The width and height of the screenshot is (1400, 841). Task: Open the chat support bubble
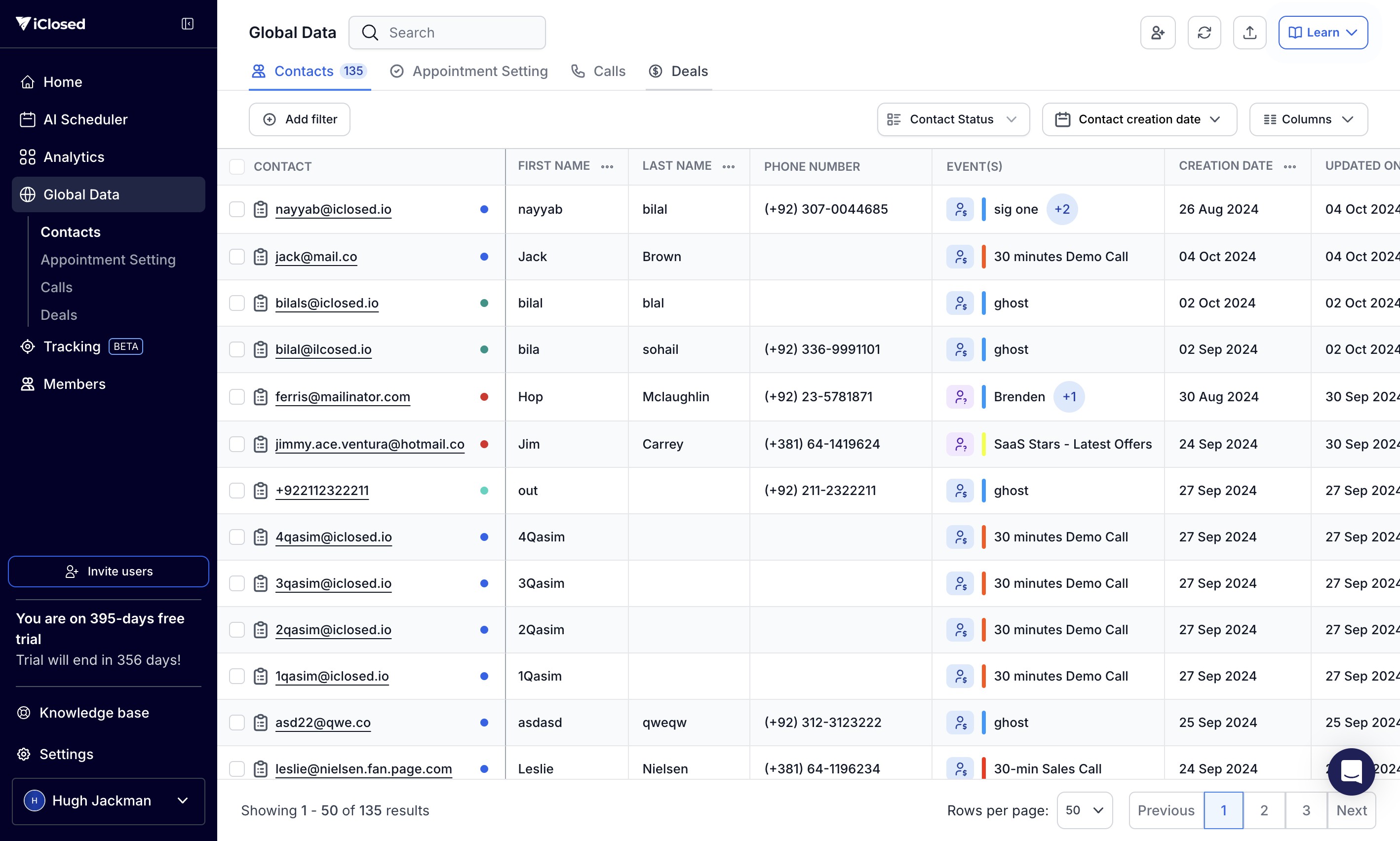click(1351, 771)
